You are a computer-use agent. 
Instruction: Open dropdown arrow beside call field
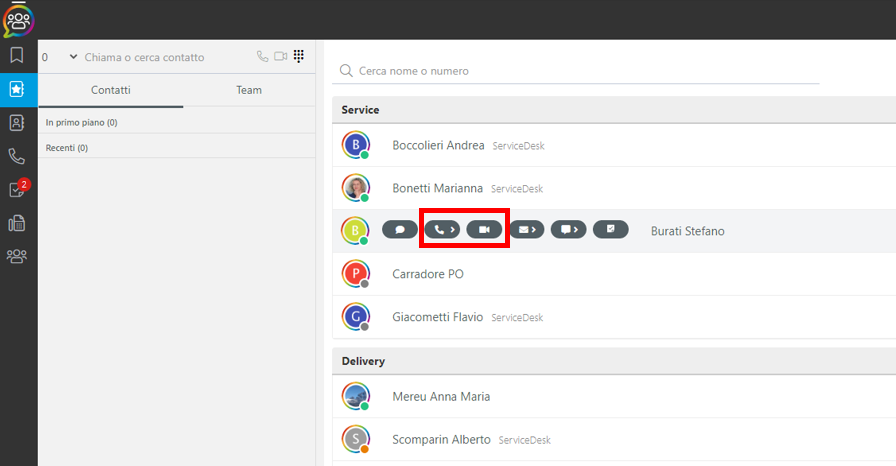73,57
